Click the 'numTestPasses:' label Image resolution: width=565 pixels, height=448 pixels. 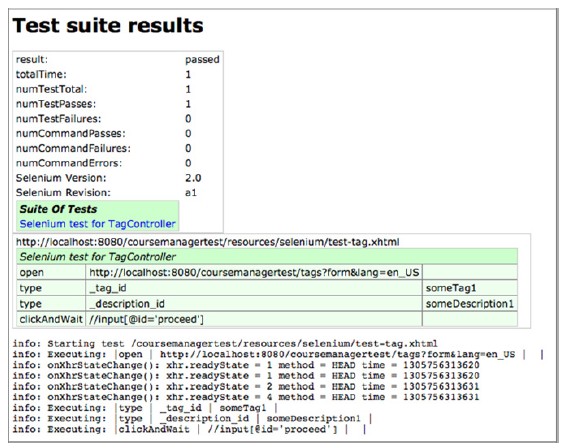click(x=56, y=104)
